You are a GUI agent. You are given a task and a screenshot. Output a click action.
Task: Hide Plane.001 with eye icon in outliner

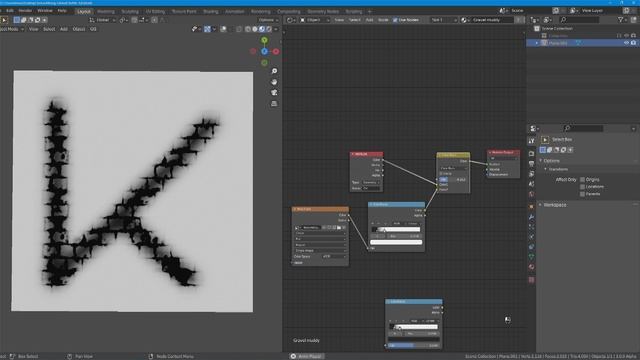pyautogui.click(x=626, y=43)
